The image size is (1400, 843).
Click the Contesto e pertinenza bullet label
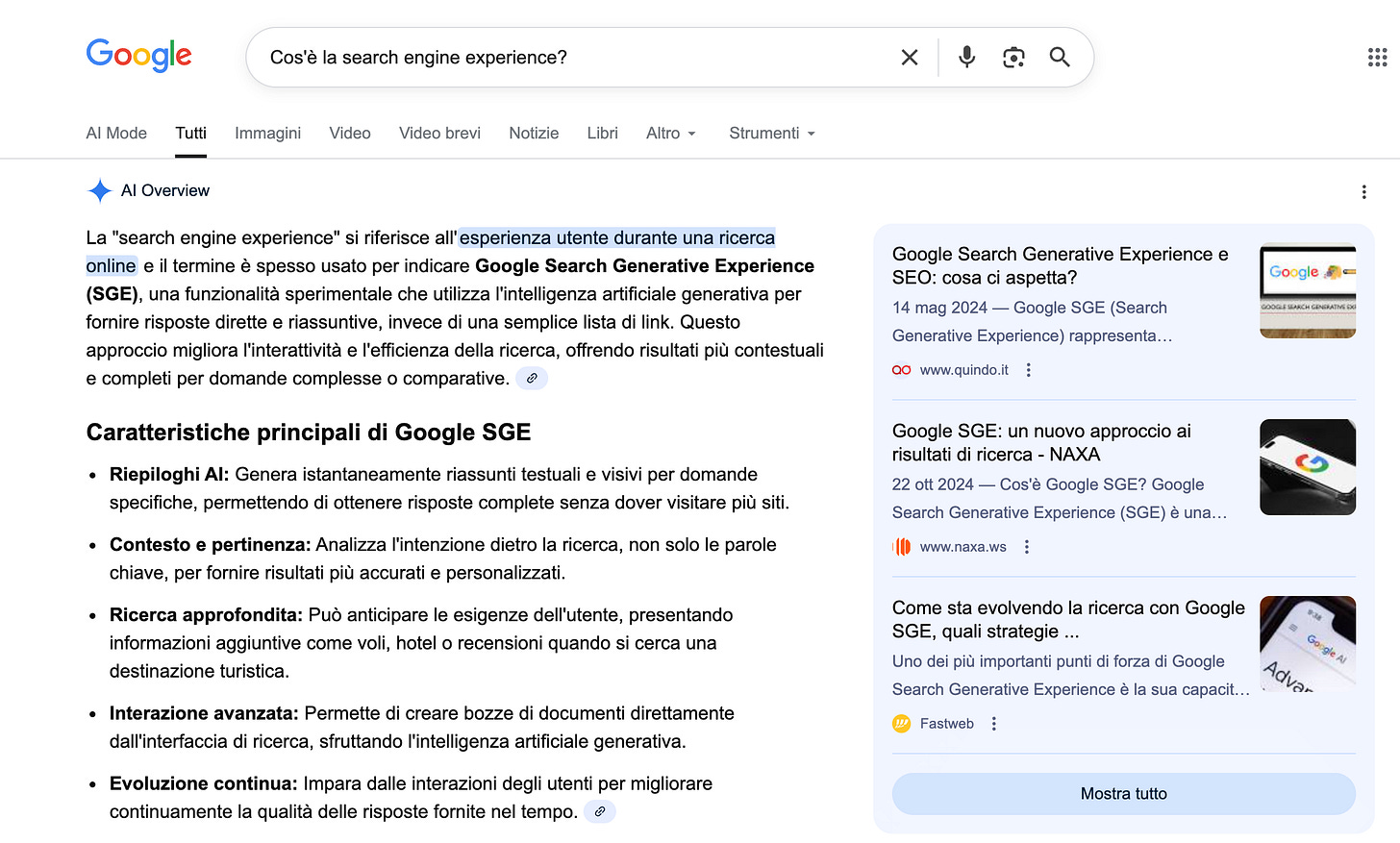(x=210, y=545)
